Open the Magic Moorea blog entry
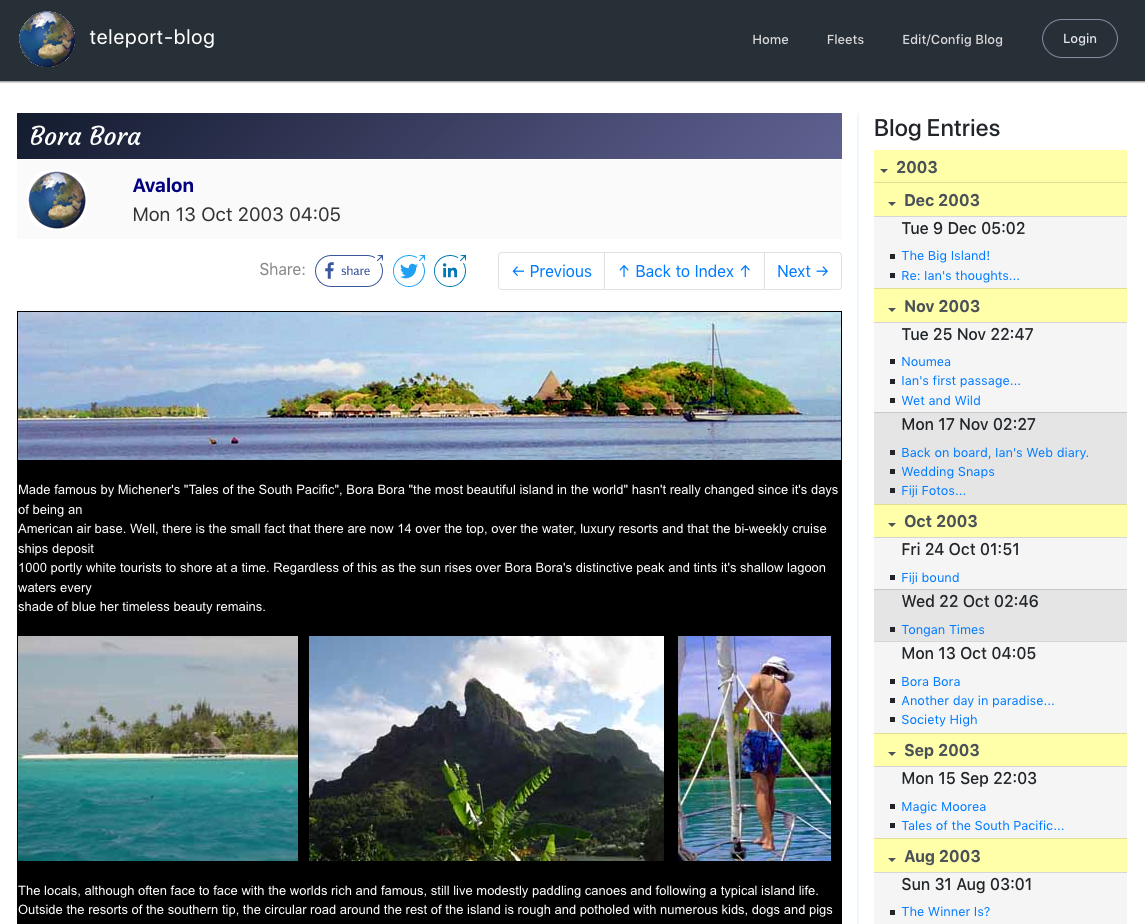This screenshot has width=1145, height=924. pos(943,807)
